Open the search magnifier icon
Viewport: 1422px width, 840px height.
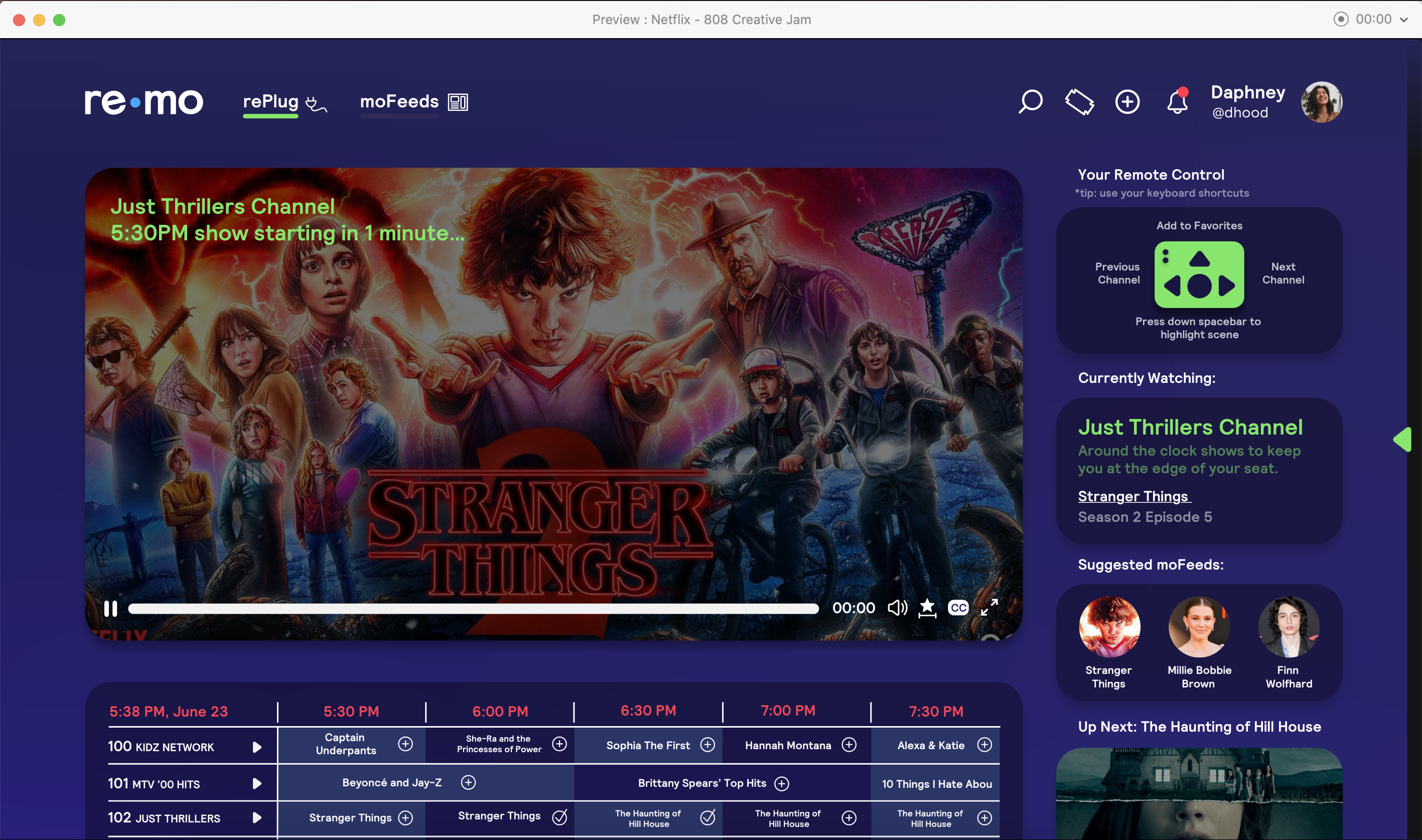coord(1031,102)
